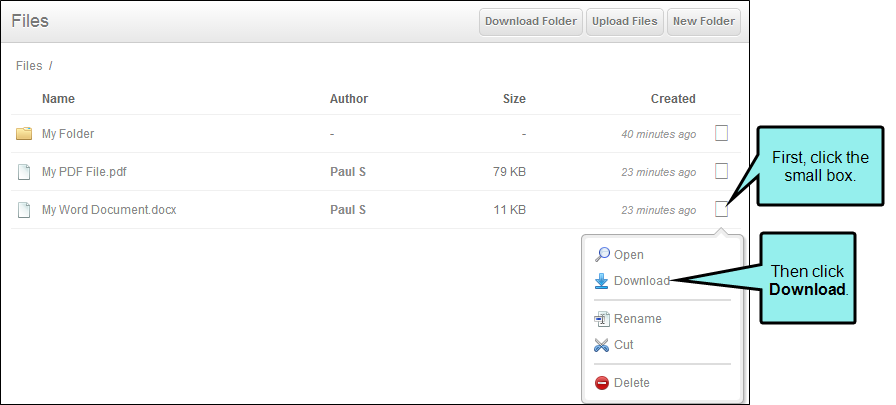Tick the checkbox for My PDF File.pdf
This screenshot has width=896, height=405.
click(x=722, y=171)
